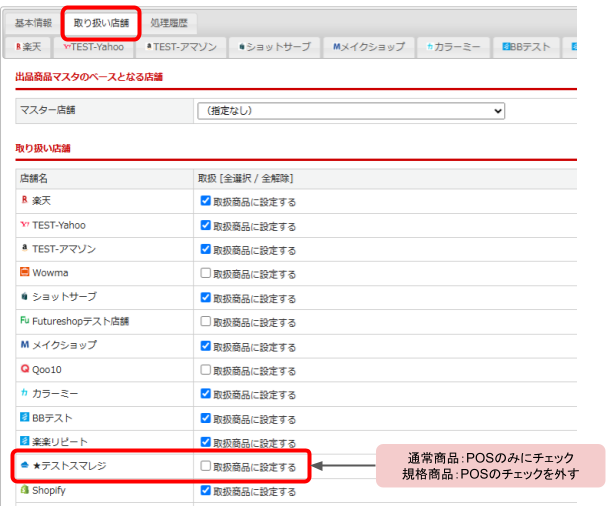Click the Rakuten R icon in store list
613x510 pixels.
coord(25,200)
